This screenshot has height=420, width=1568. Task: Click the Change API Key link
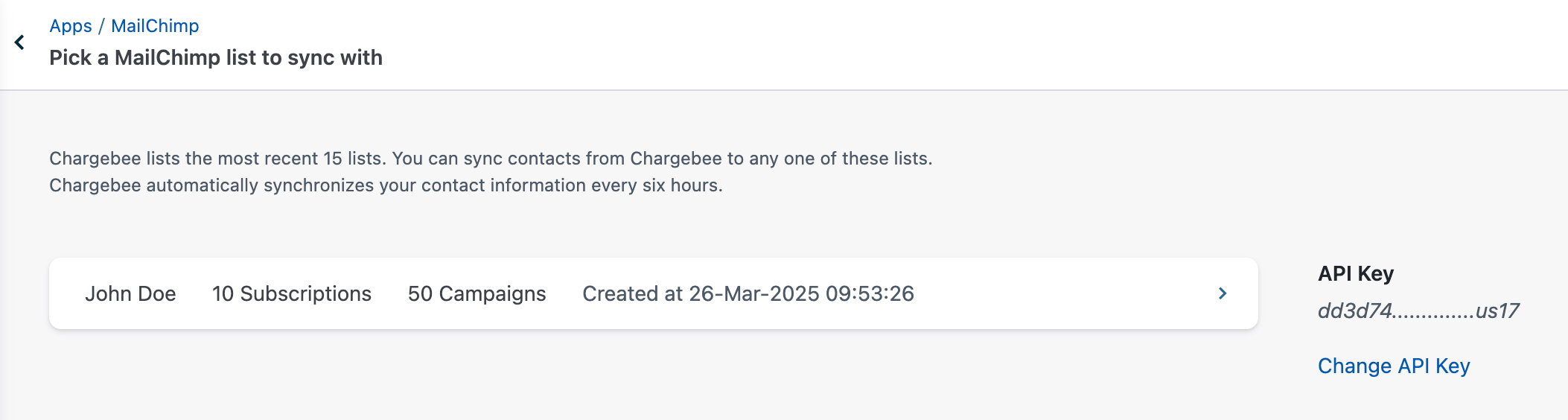pyautogui.click(x=1393, y=366)
